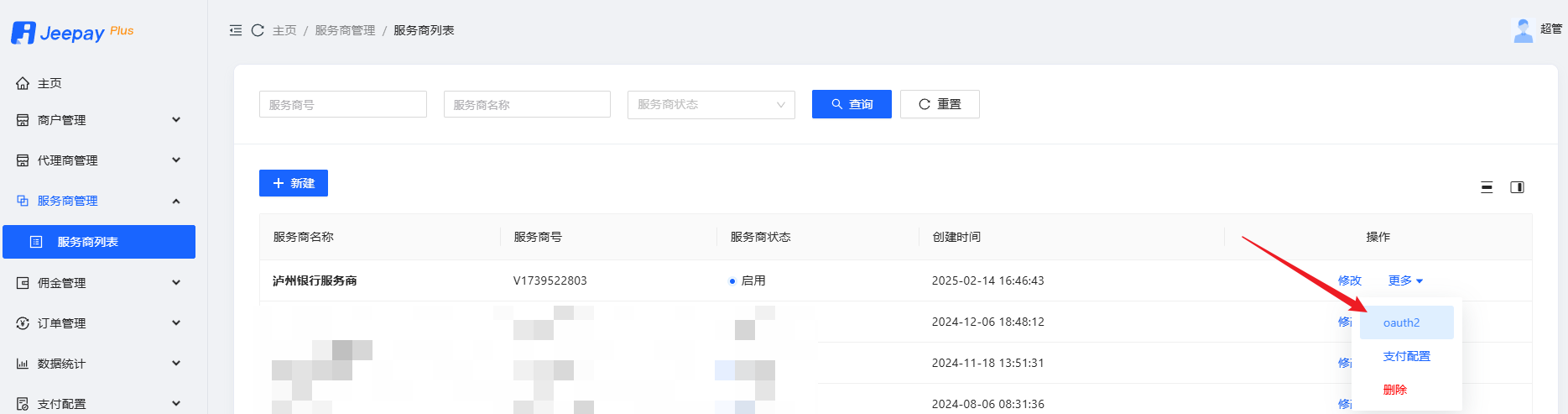Select oauth2 from the dropdown menu
This screenshot has height=414, width=1568.
1401,322
